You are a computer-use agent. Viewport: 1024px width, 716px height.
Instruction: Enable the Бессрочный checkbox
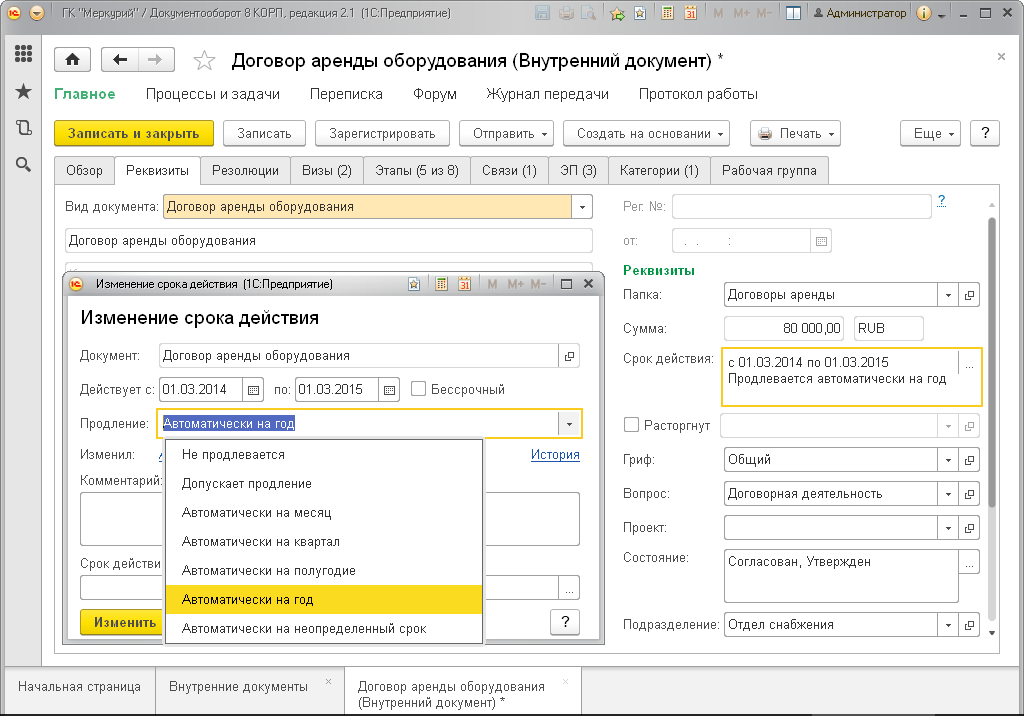point(419,389)
